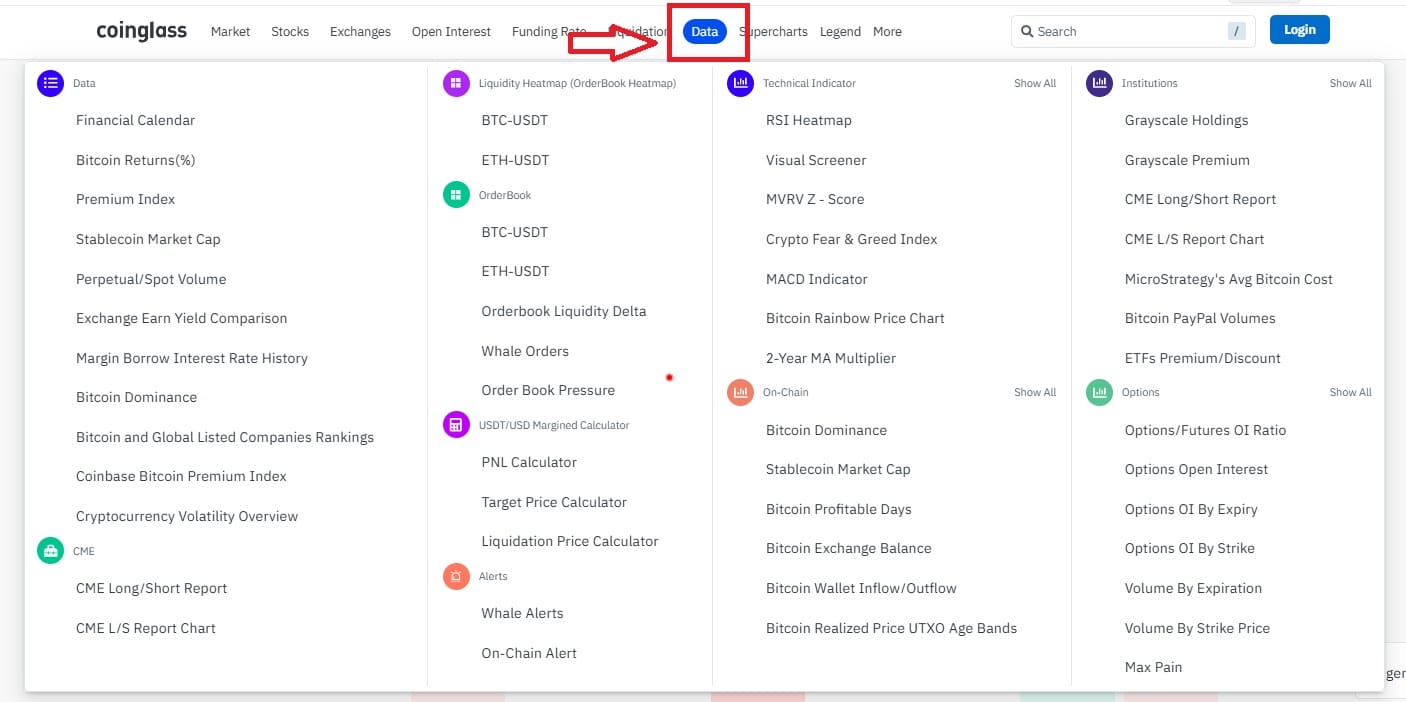
Task: Open ETFs Premium/Discount
Action: [1203, 358]
